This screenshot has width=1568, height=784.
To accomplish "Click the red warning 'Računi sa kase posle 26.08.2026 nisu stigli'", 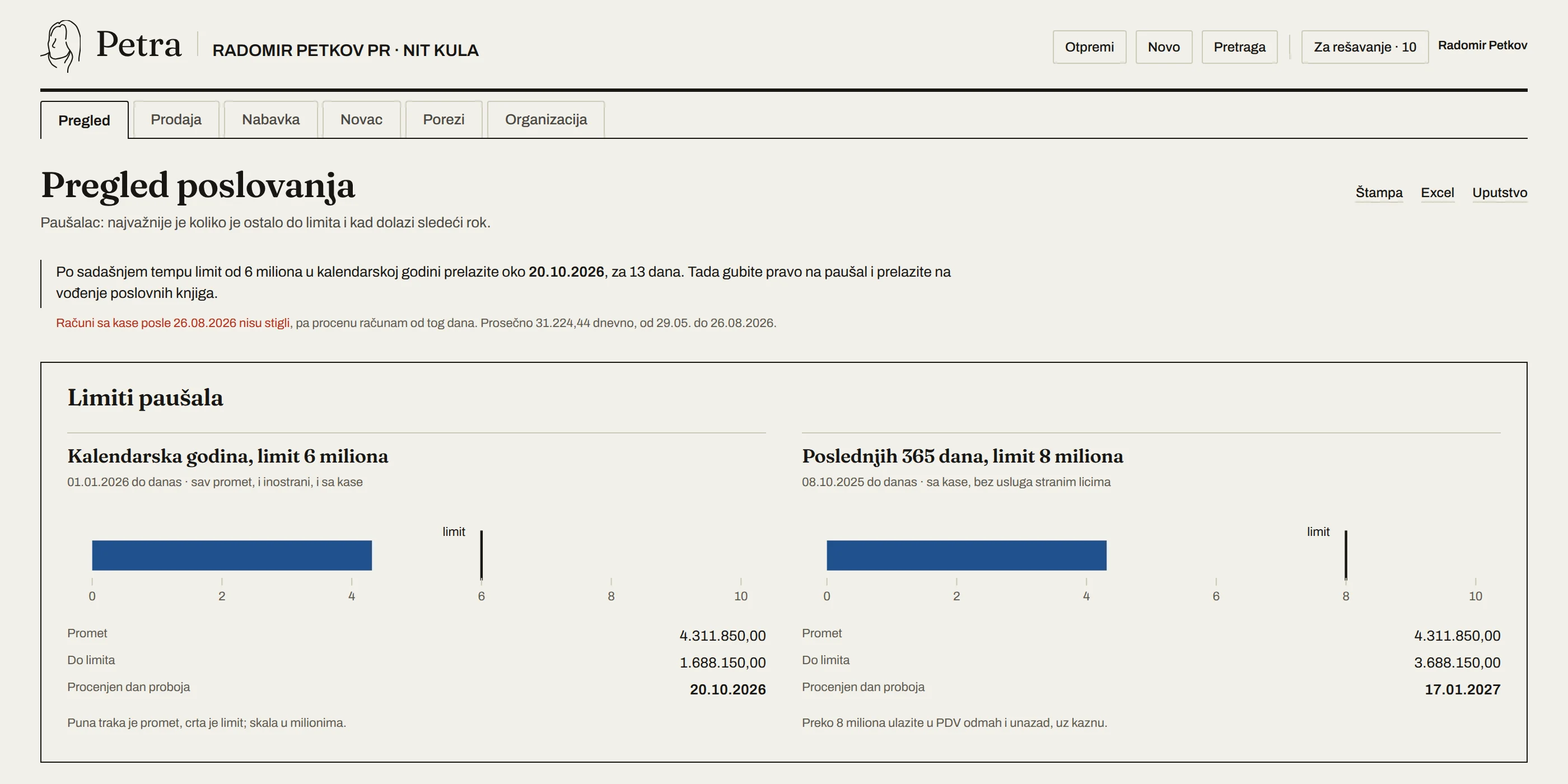I will (x=173, y=323).
